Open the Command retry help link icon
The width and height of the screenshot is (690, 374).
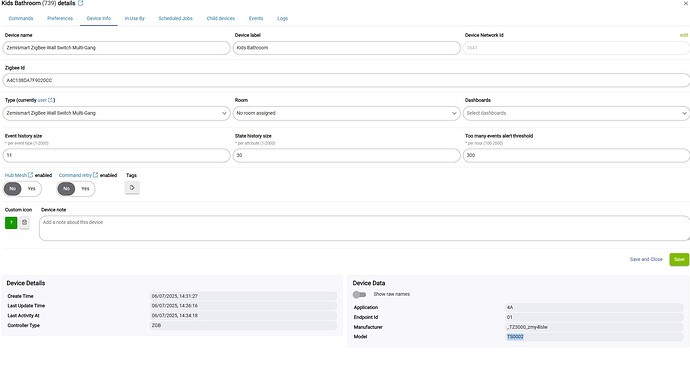[95, 175]
